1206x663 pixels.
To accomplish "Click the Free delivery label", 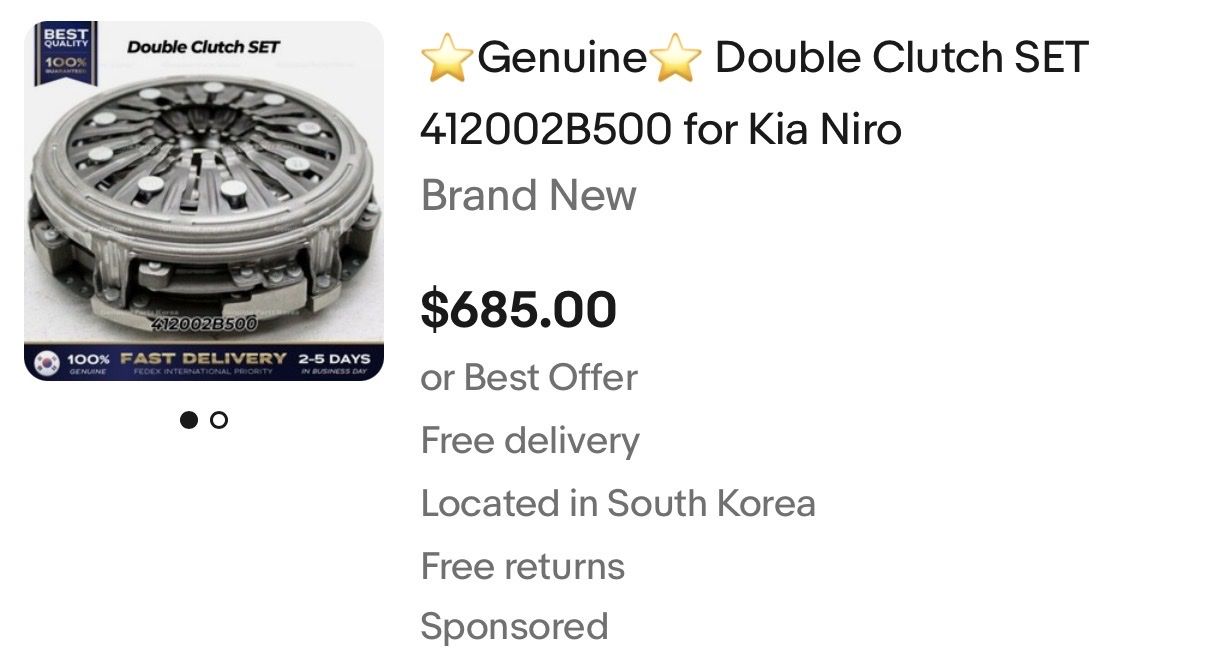I will (529, 440).
